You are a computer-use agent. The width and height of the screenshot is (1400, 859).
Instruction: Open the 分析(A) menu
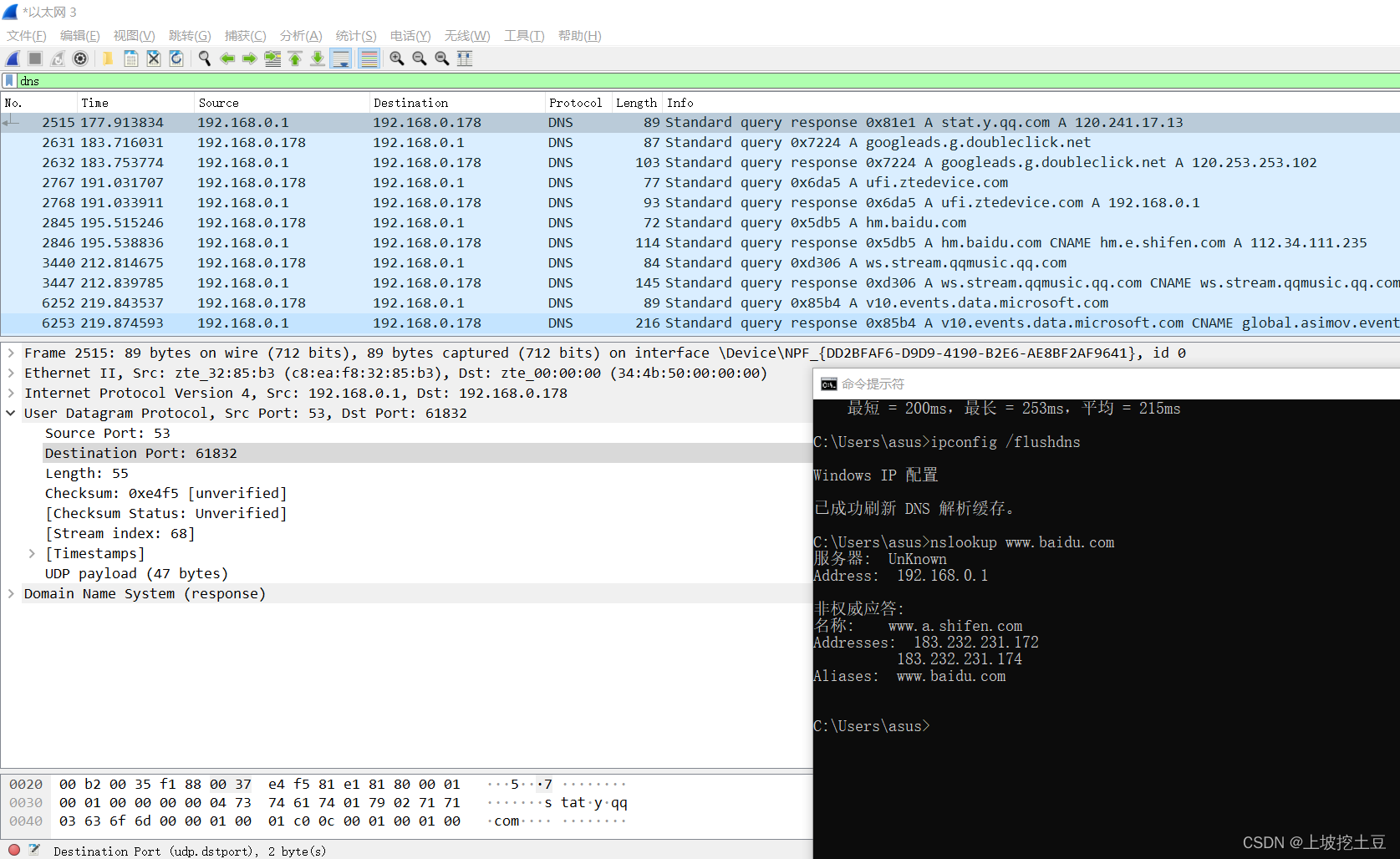[301, 36]
